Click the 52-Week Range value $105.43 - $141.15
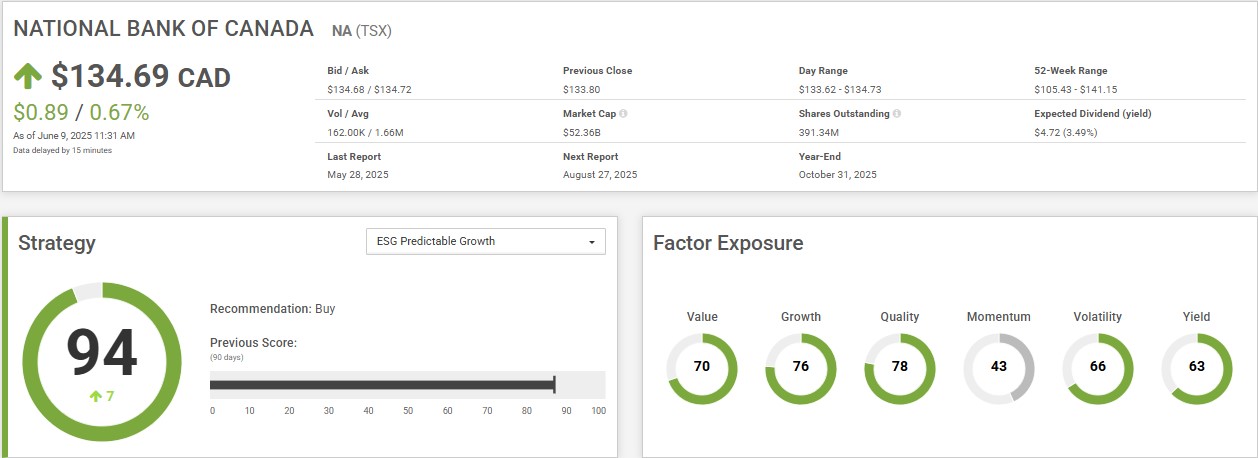This screenshot has height=458, width=1258. 1076,90
